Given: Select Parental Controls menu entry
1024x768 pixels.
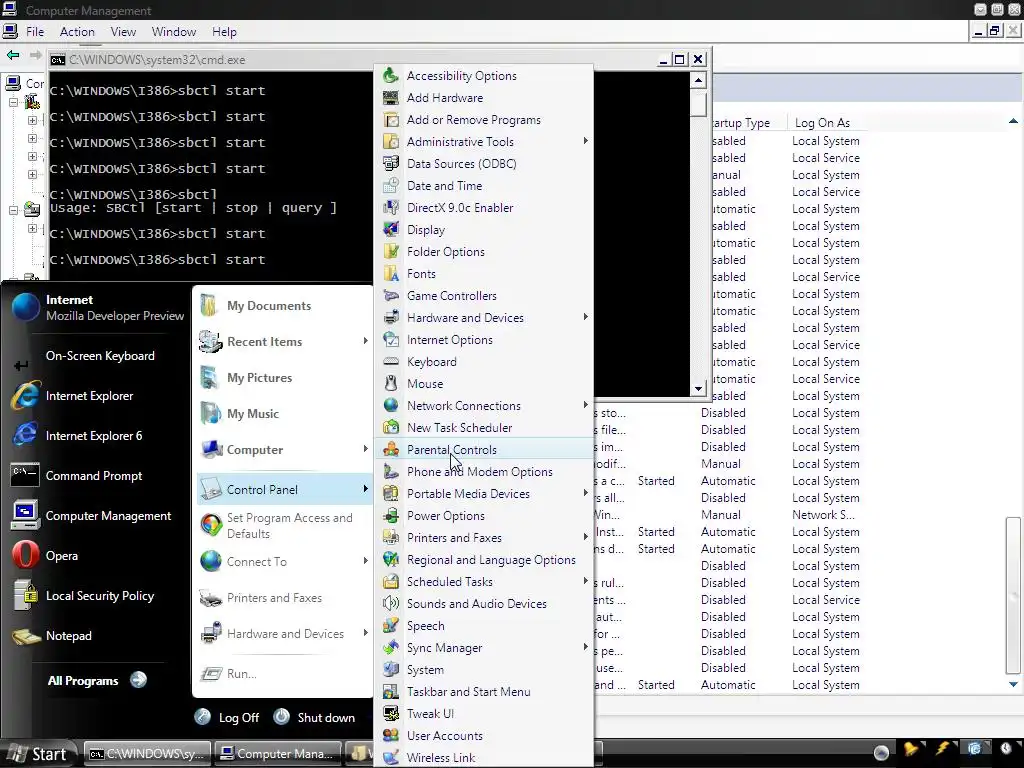Looking at the screenshot, I should coord(484,449).
